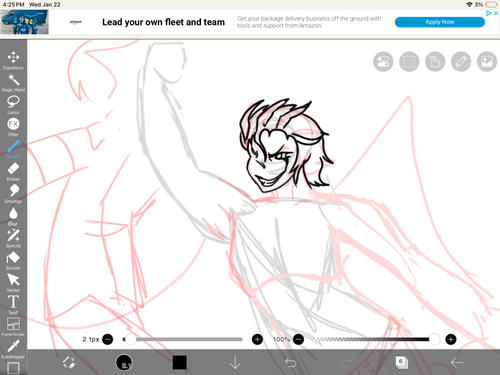Screen dimensions: 500x375
Task: Tap the battery status indicator
Action: tap(491, 5)
